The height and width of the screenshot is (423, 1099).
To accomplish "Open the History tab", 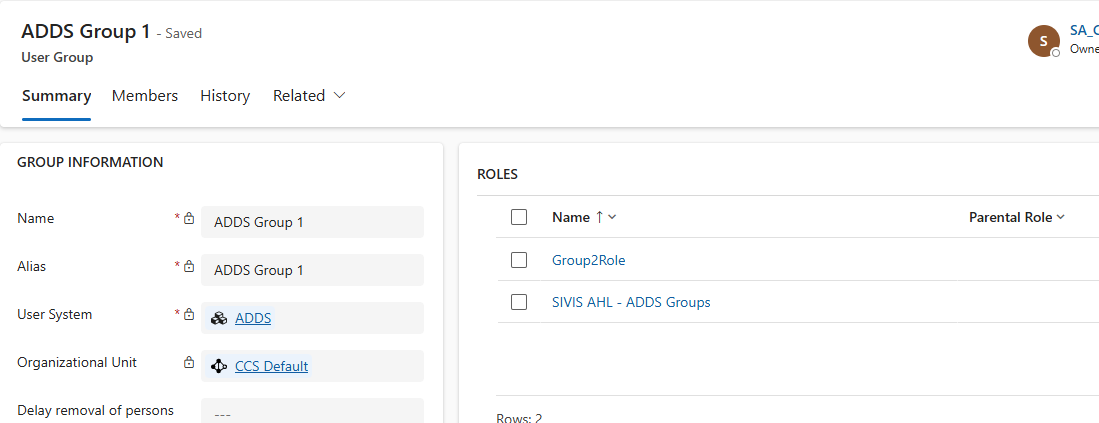I will point(225,96).
